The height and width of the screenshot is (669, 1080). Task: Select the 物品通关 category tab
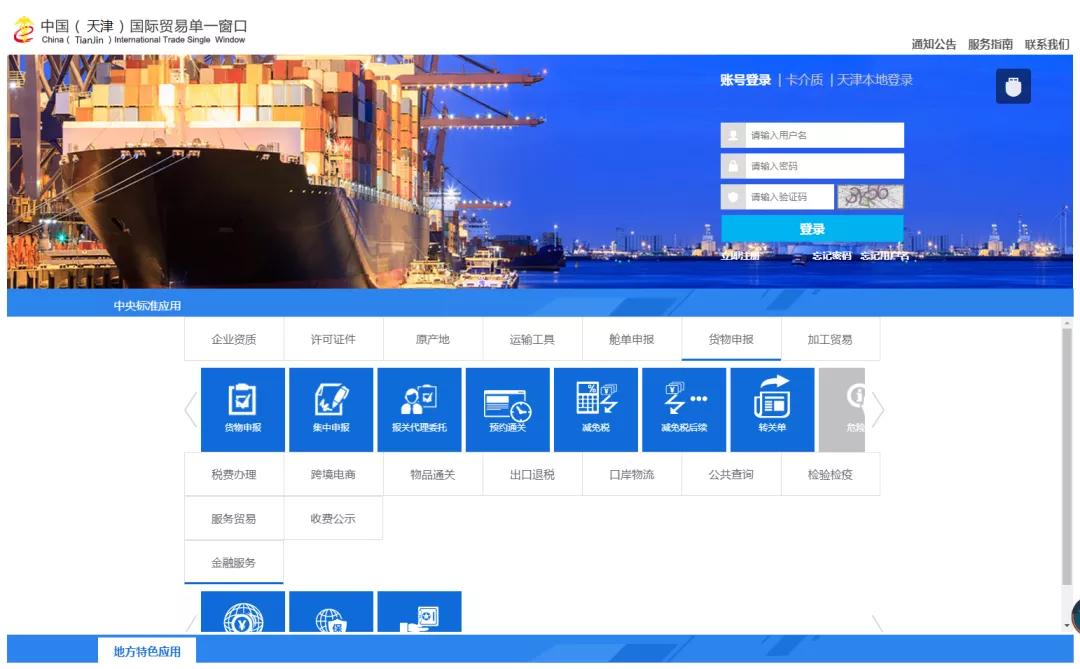pos(433,474)
